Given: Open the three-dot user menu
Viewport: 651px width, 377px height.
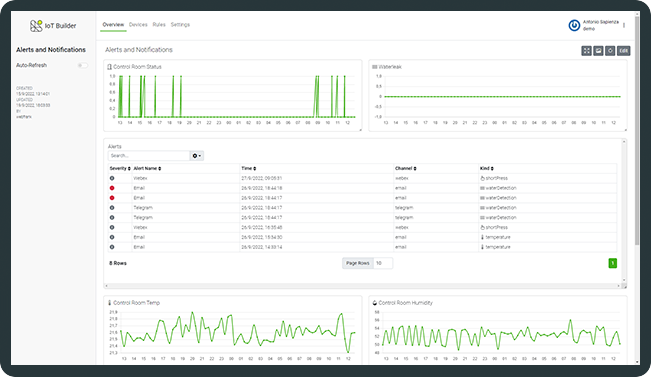Looking at the screenshot, I should (624, 25).
